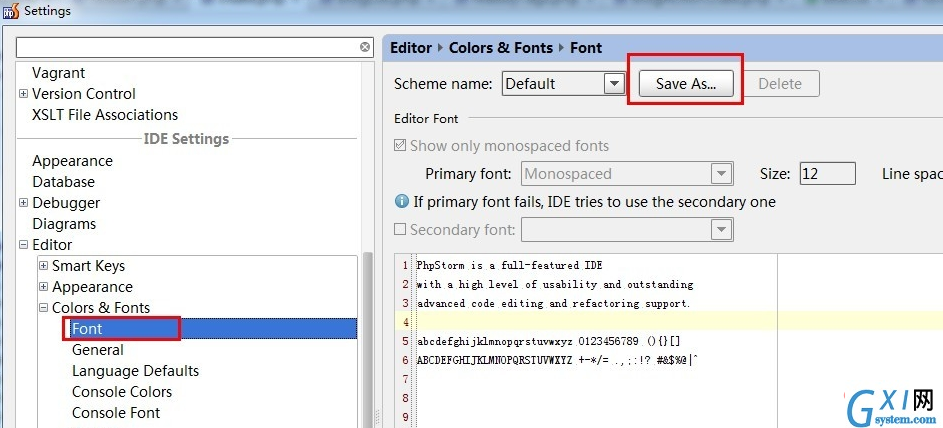
Task: Open the Scheme name dropdown
Action: coord(614,84)
